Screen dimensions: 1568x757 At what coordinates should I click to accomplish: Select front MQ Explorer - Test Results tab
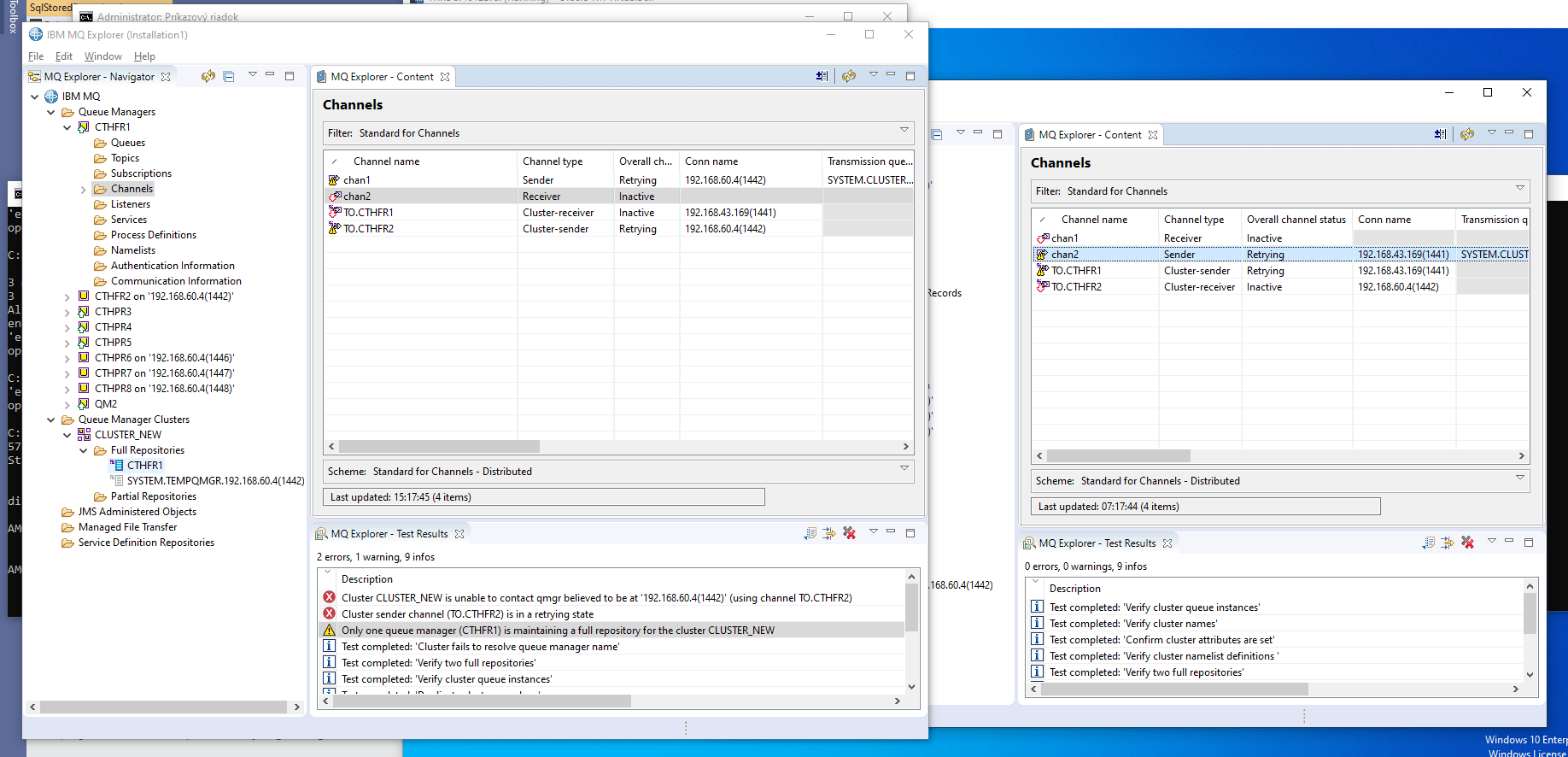click(x=389, y=534)
